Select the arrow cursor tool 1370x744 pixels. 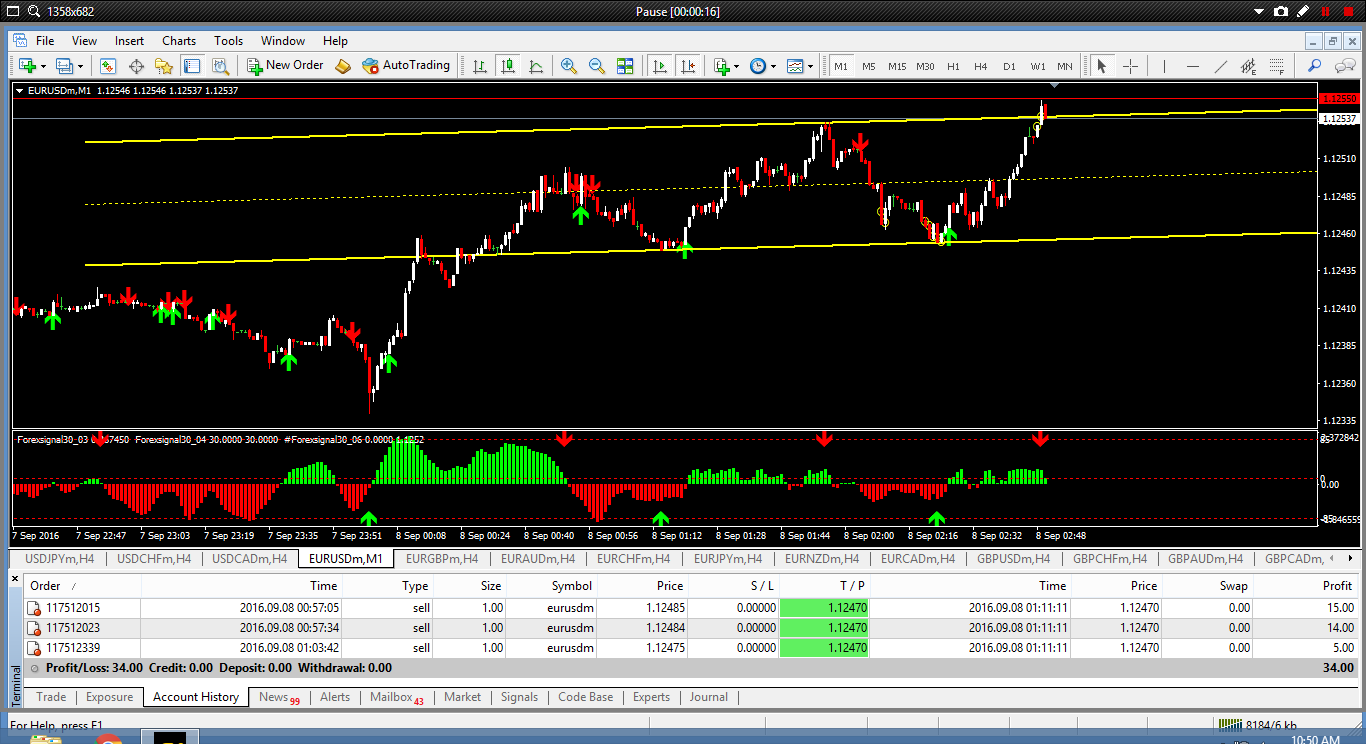pos(1102,66)
